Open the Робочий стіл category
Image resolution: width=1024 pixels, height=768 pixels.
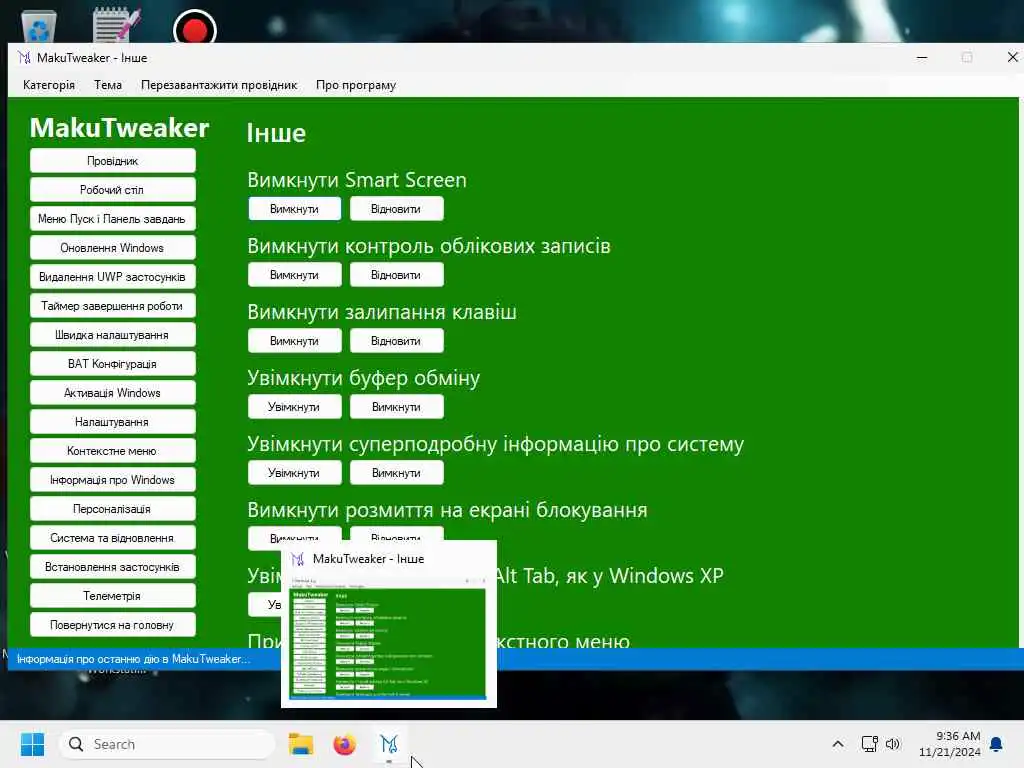pos(112,190)
